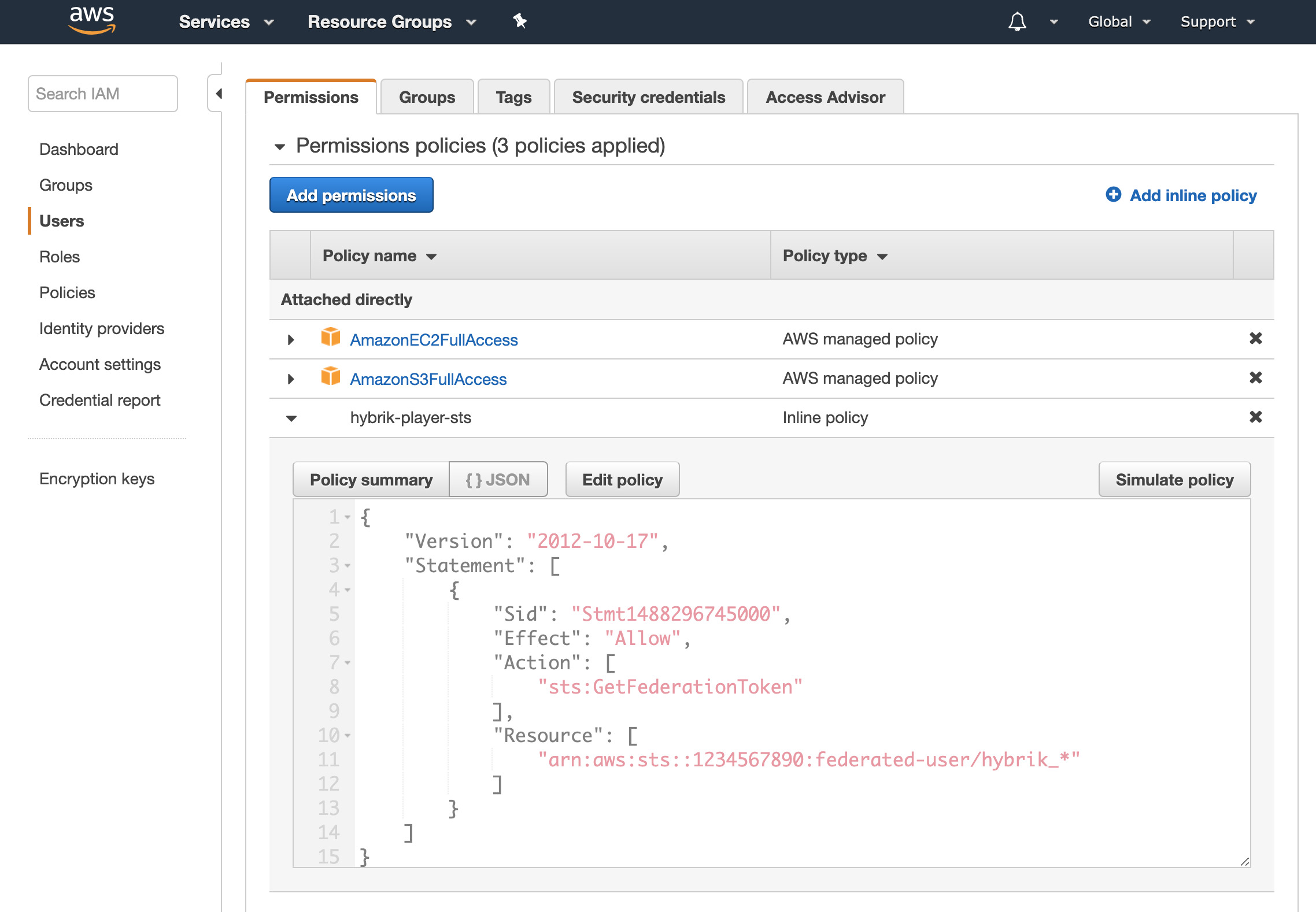Open the Resource Groups dropdown
This screenshot has height=912, width=1316.
point(392,22)
